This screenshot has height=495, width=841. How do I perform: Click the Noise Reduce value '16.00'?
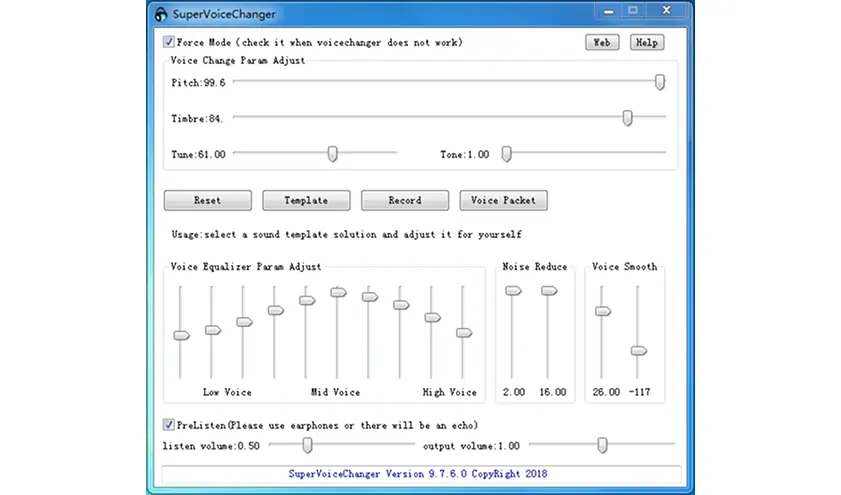point(552,392)
